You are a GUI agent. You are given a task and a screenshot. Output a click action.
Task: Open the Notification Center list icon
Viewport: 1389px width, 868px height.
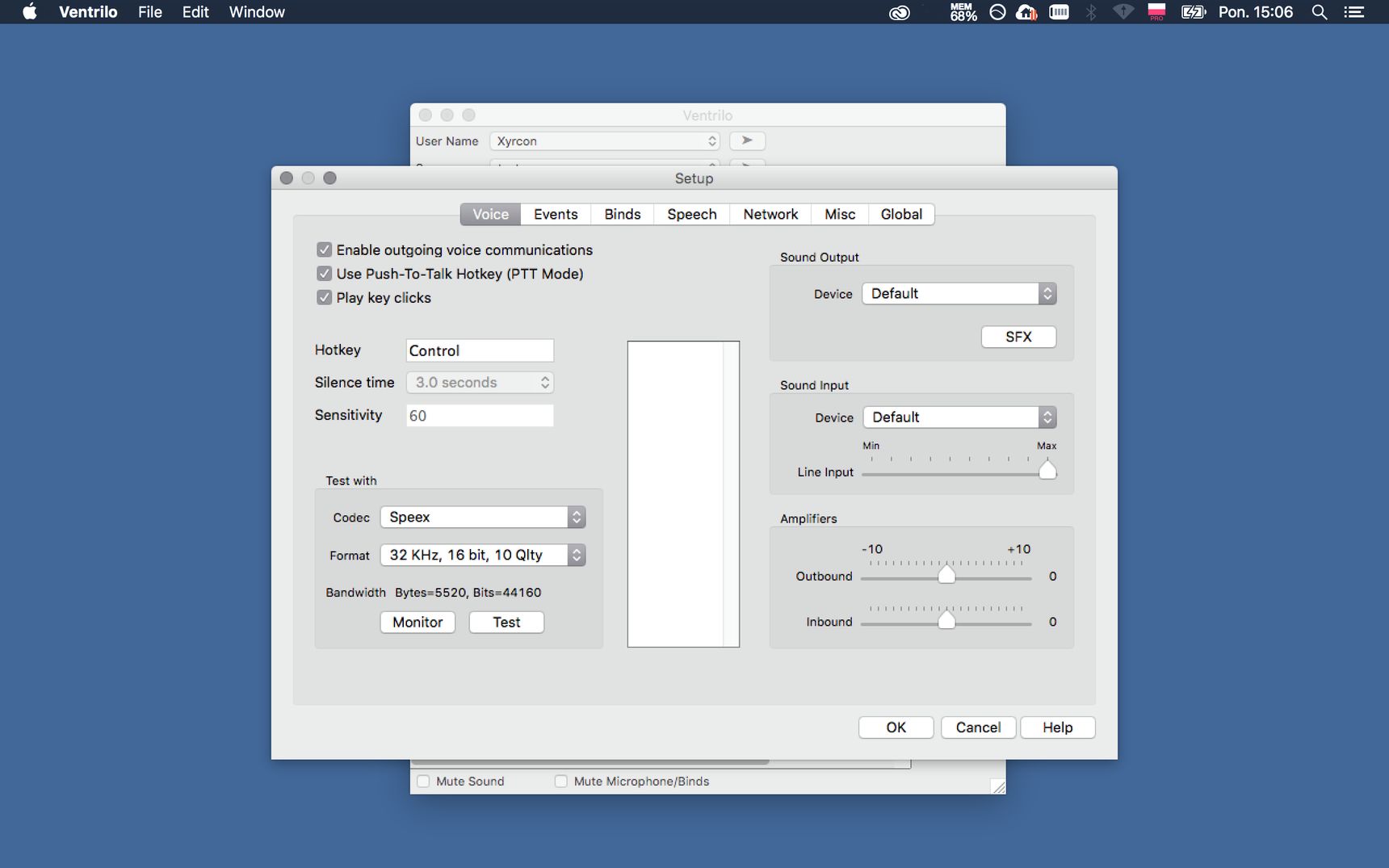click(1354, 12)
